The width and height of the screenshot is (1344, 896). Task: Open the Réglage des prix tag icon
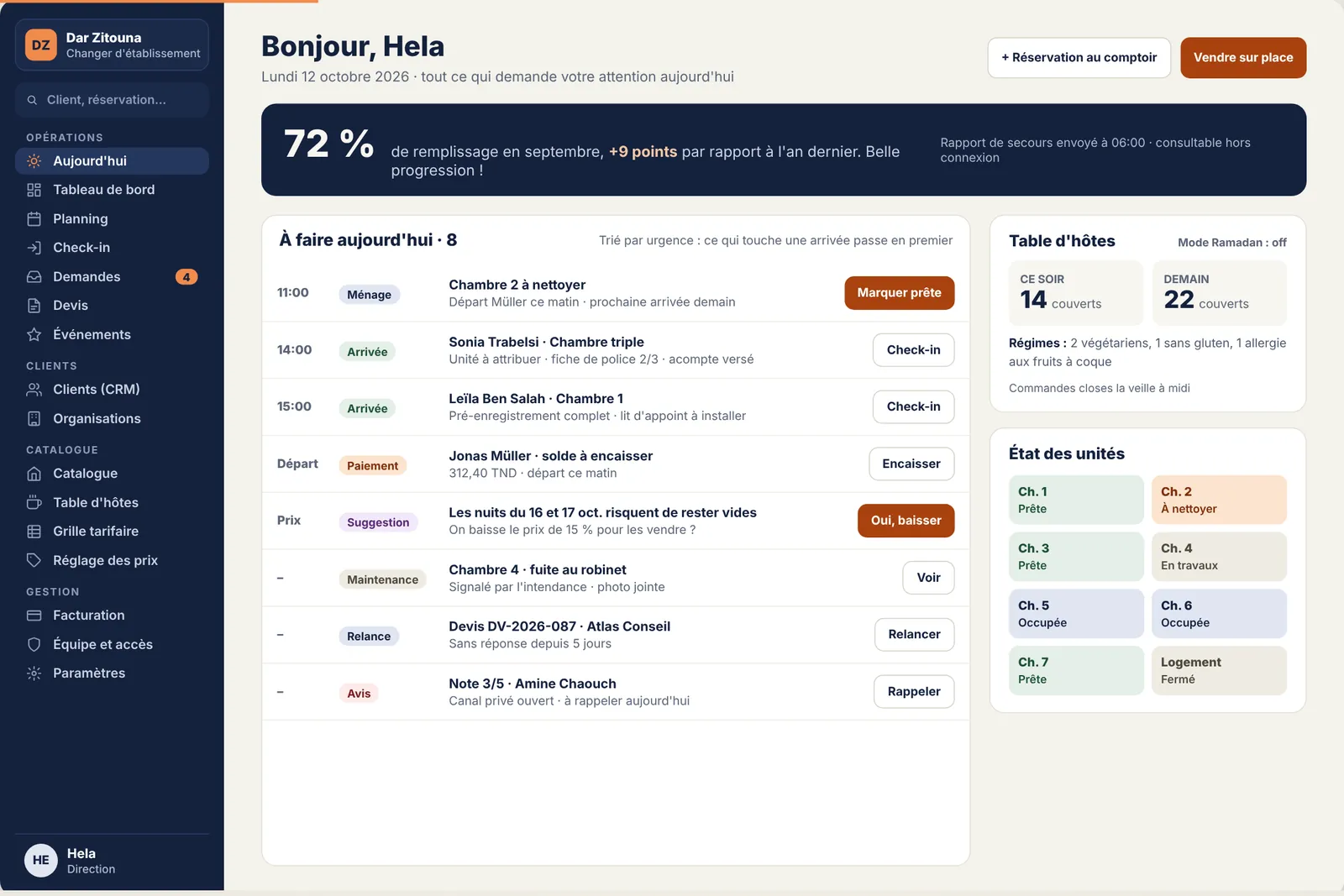pos(34,560)
